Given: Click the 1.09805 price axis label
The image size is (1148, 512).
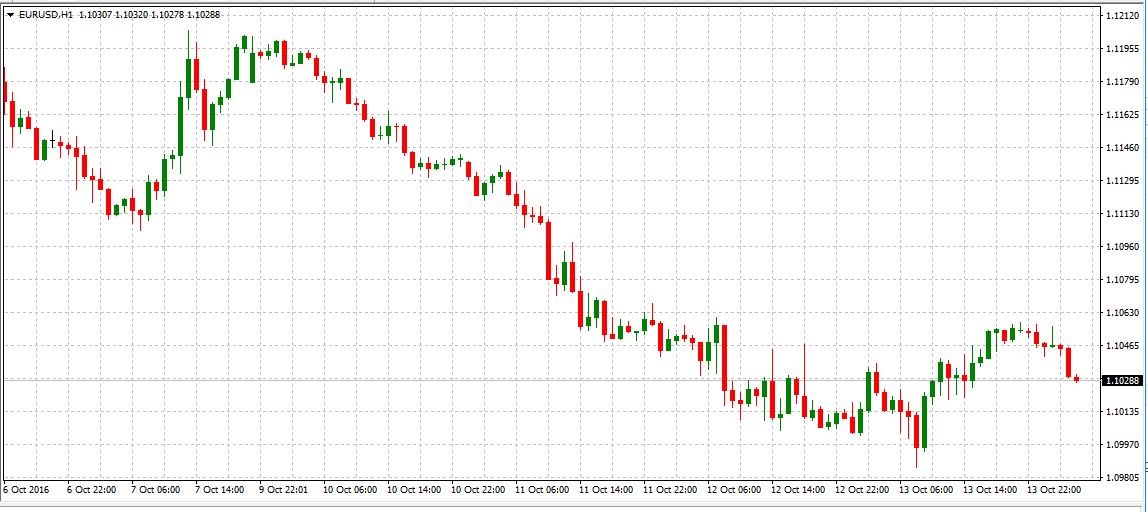Looking at the screenshot, I should 1123,477.
